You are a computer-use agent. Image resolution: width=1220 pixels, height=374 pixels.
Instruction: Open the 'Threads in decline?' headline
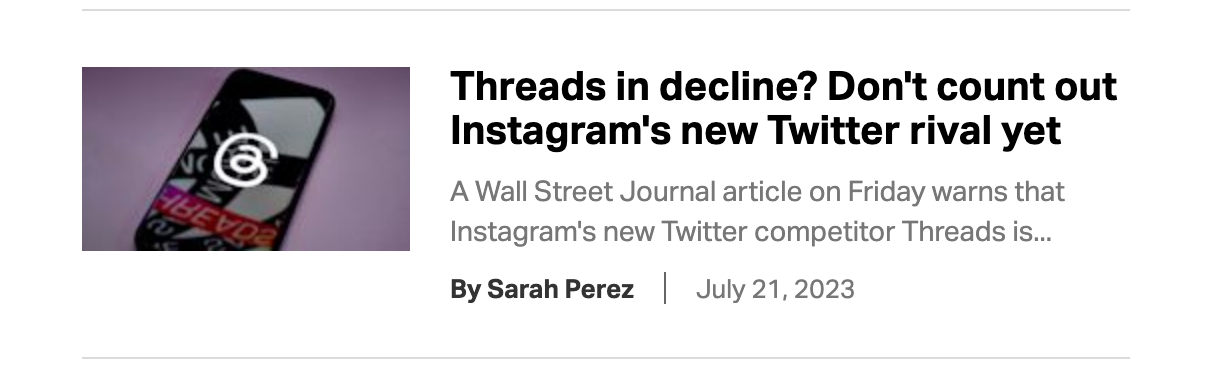(783, 109)
